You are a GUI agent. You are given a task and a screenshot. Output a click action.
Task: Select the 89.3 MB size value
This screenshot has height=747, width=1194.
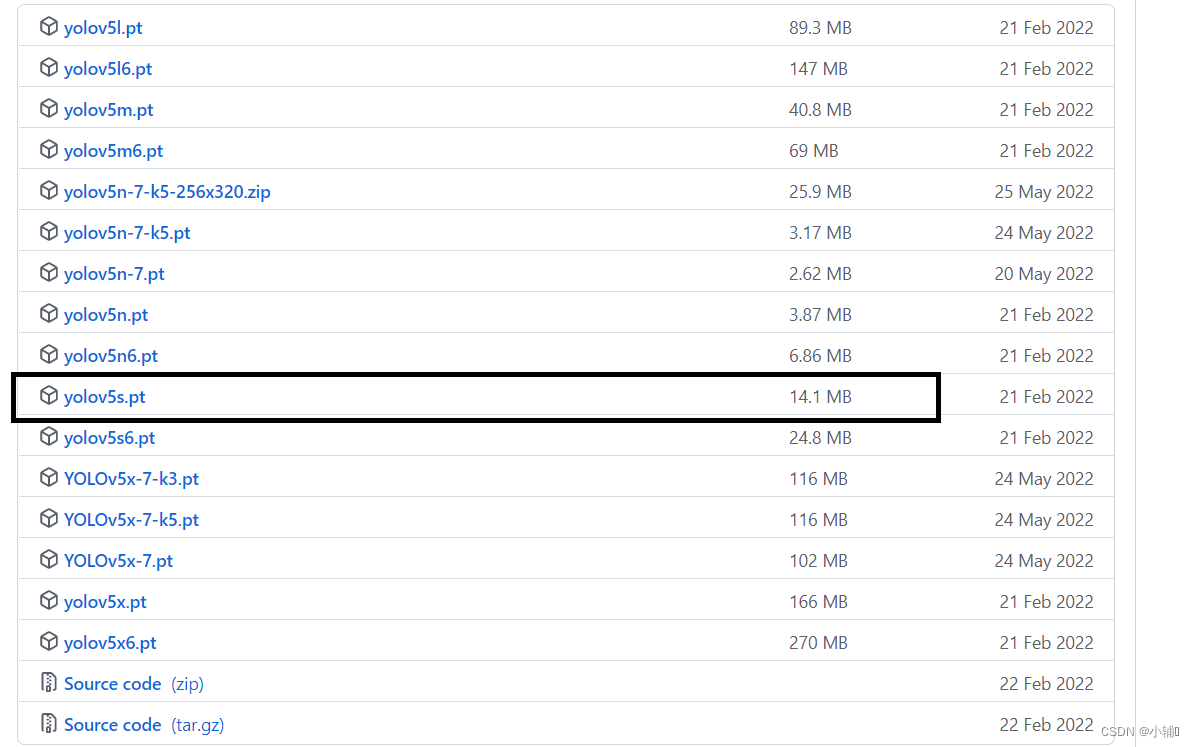point(820,28)
